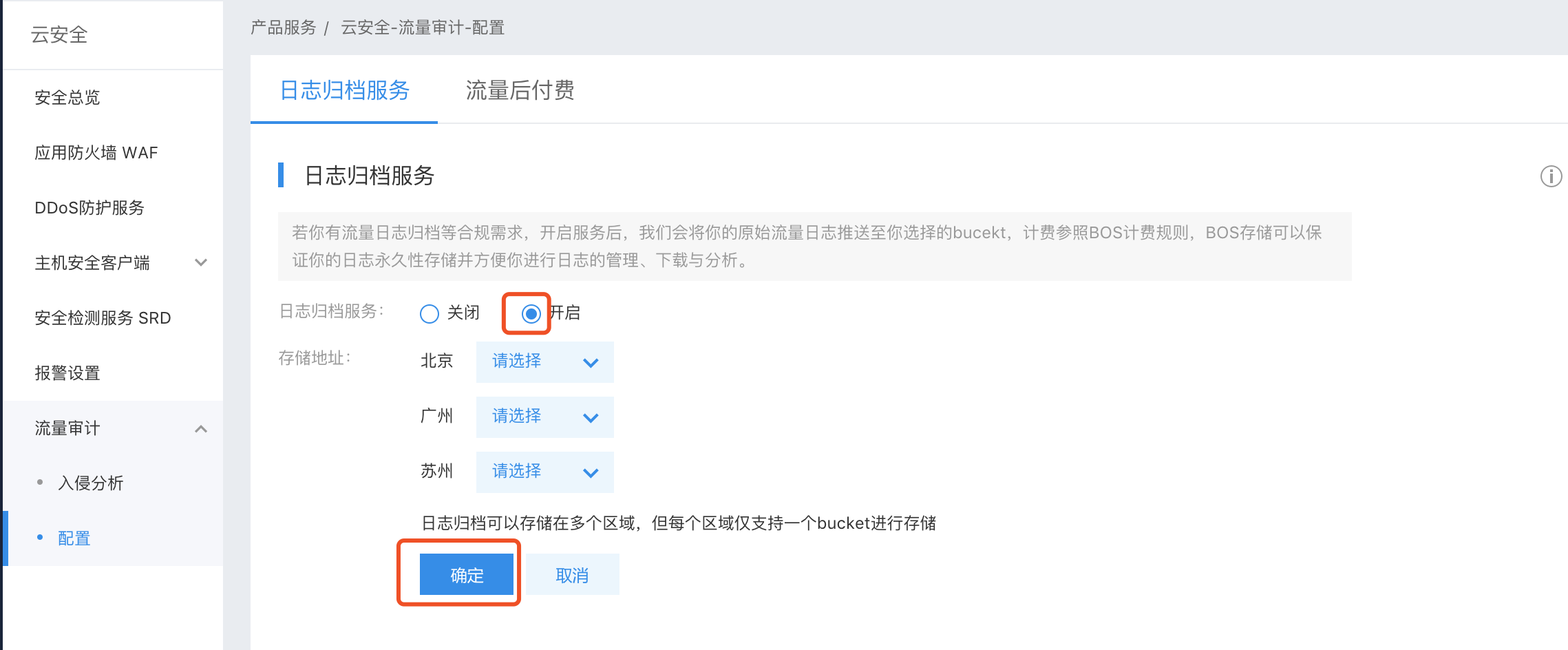Open 报警设置 in the sidebar
Screen dimensions: 1568x650
(x=67, y=373)
